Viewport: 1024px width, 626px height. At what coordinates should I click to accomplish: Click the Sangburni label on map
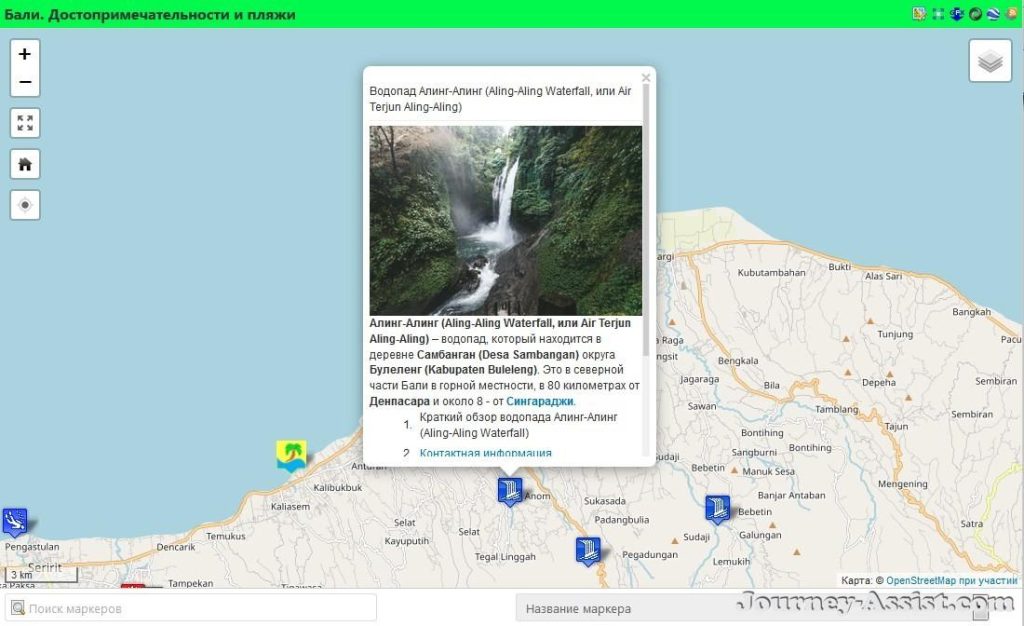point(754,452)
